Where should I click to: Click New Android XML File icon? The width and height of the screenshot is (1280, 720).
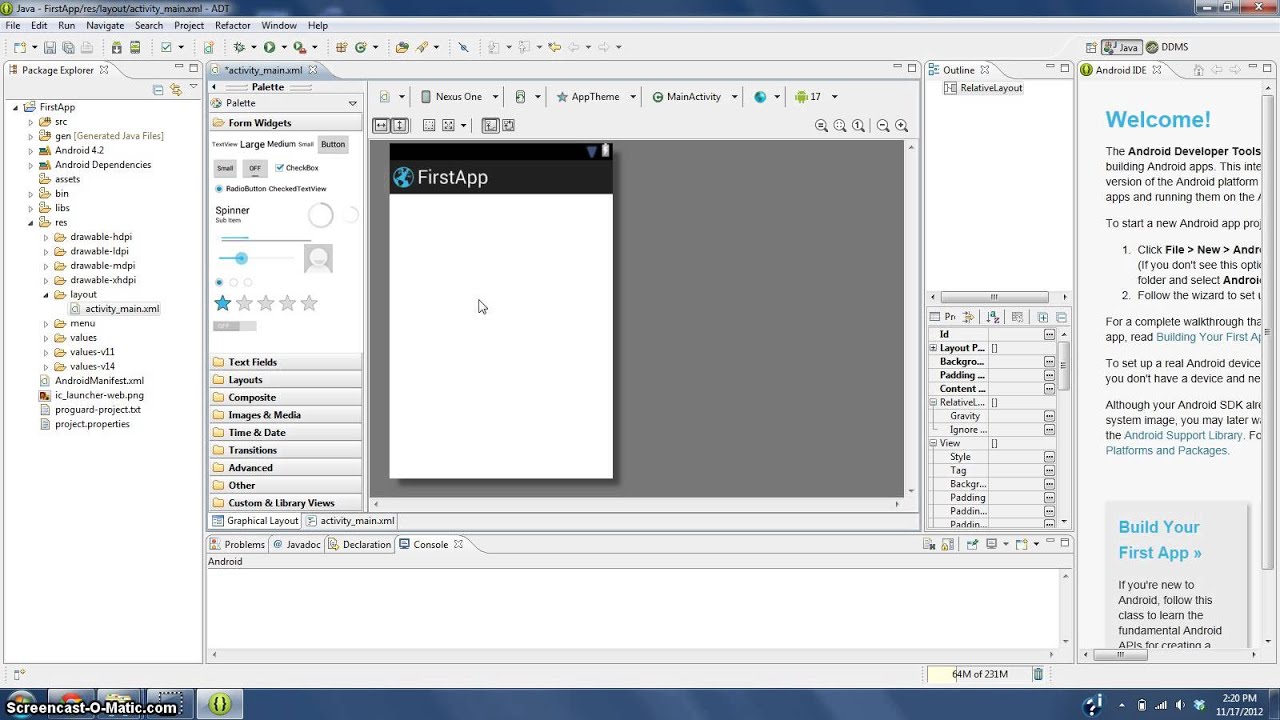[x=209, y=47]
